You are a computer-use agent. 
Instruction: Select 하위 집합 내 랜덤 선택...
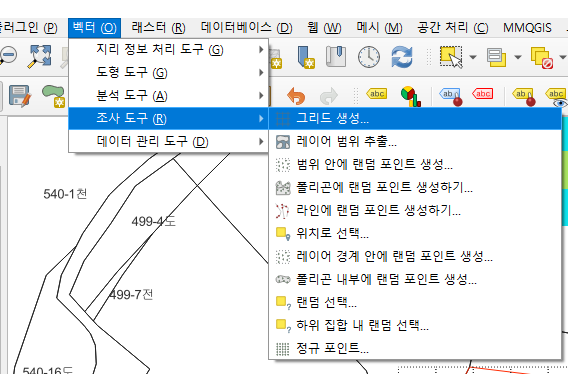[415, 325]
